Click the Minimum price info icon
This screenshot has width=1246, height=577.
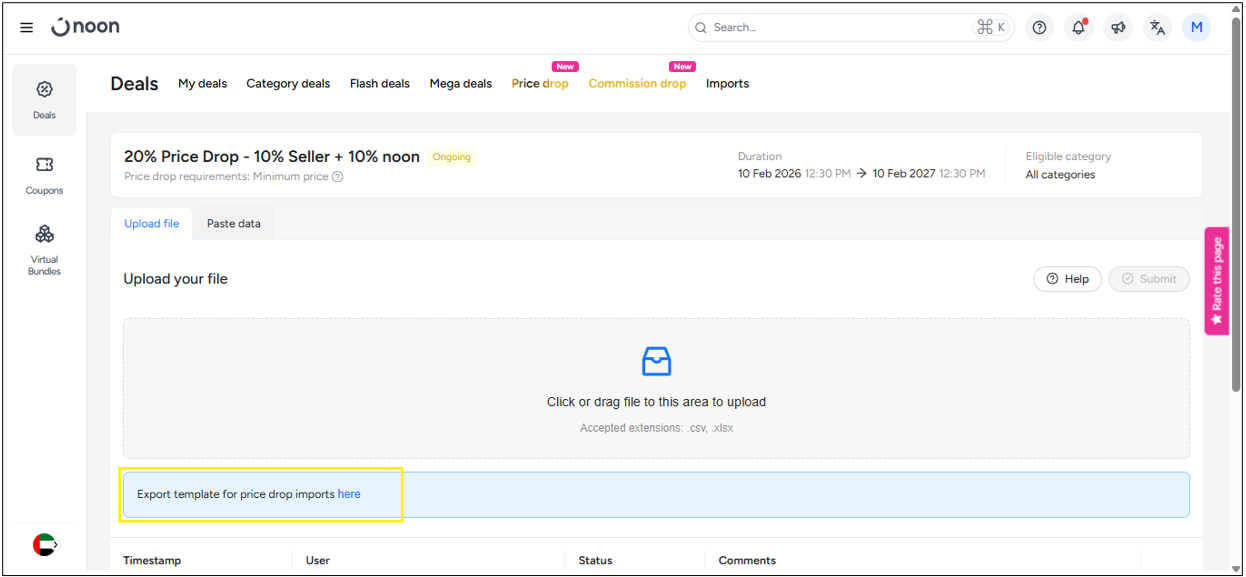[x=338, y=177]
